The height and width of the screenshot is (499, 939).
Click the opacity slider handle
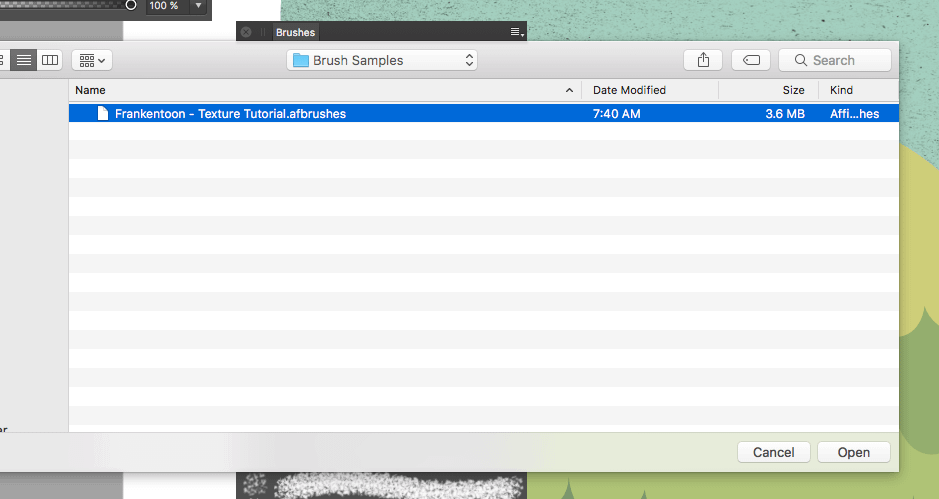(131, 5)
